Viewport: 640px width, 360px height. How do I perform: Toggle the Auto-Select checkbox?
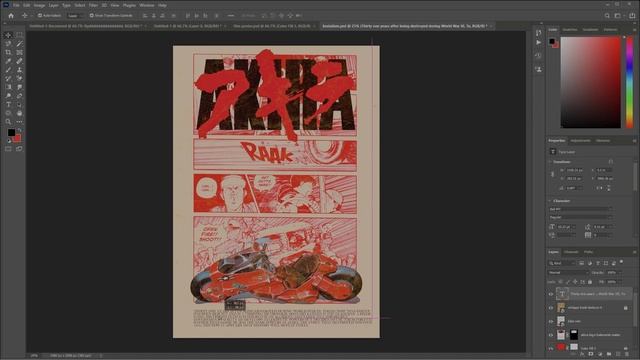click(x=40, y=16)
